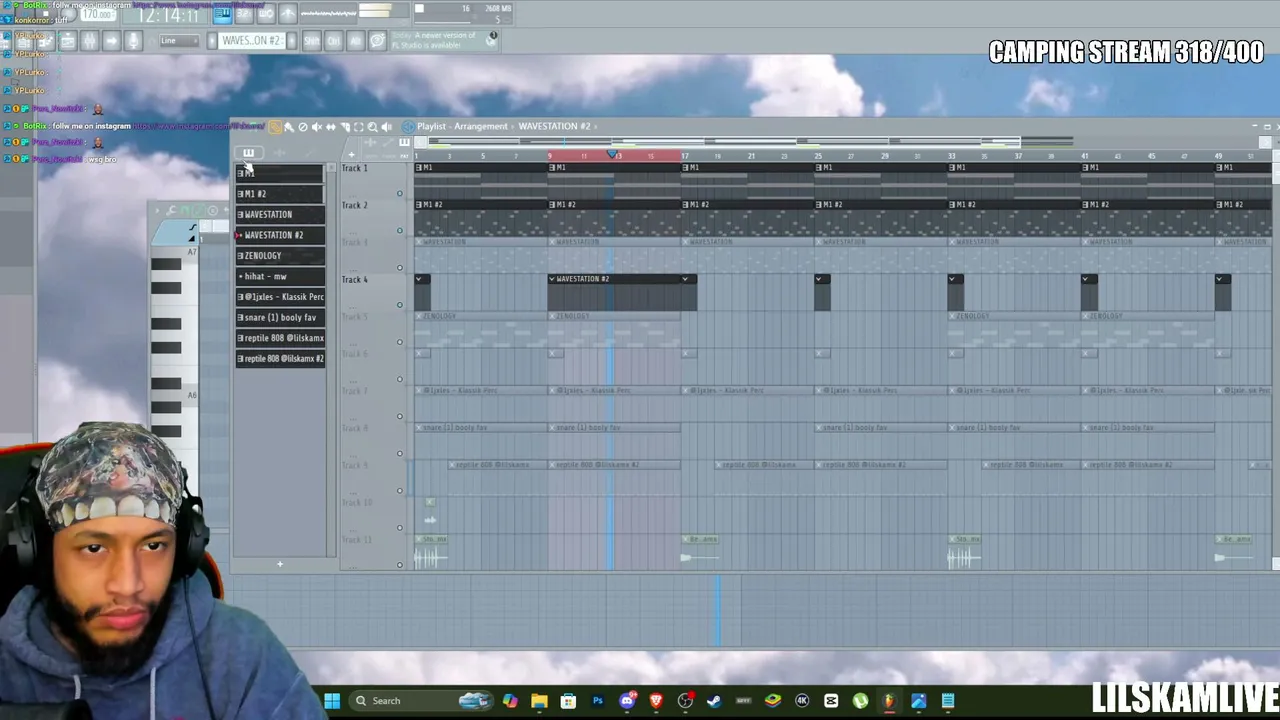The height and width of the screenshot is (720, 1280).
Task: Mute Track 2 using its green dot
Action: (400, 231)
